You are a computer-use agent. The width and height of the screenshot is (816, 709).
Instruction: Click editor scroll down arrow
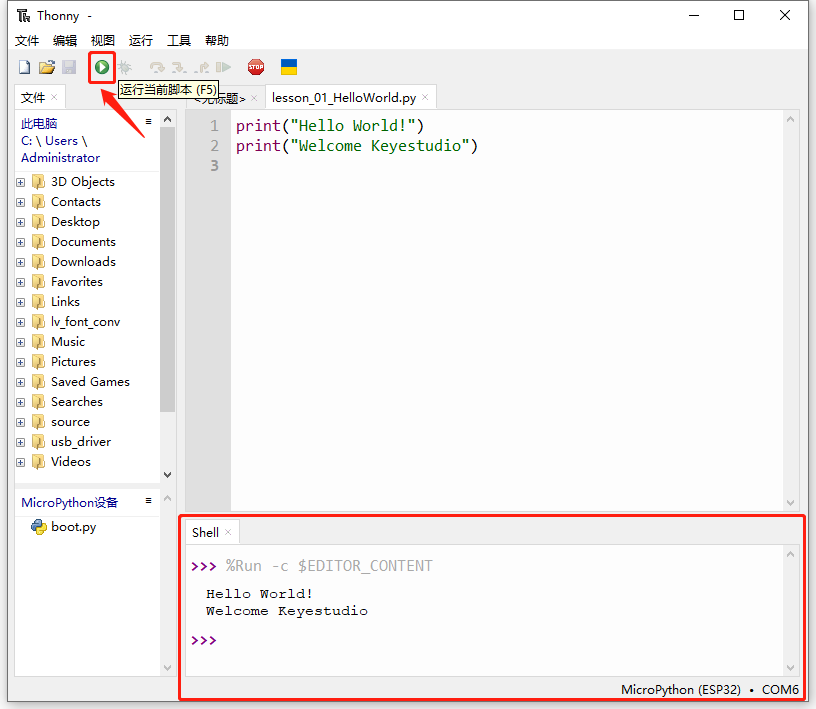[x=790, y=503]
